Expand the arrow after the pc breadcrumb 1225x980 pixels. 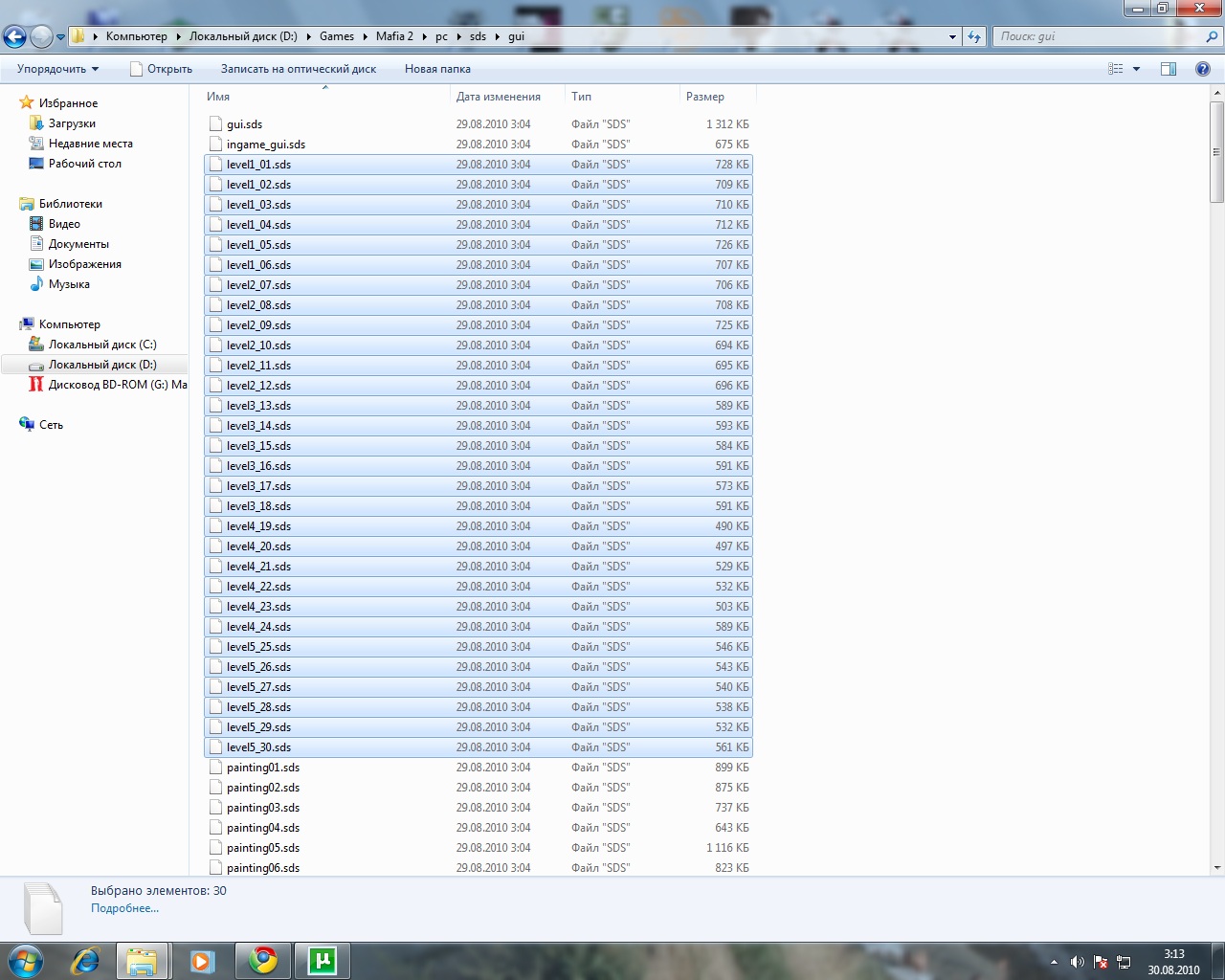(458, 36)
